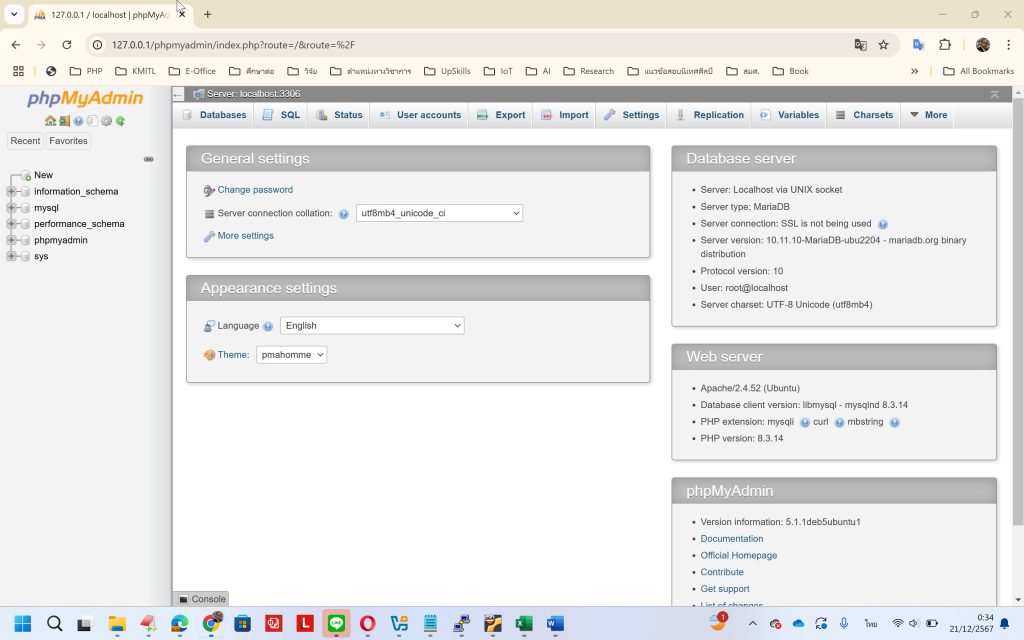Click the help icon after curl extension
The image size is (1024, 640).
839,423
